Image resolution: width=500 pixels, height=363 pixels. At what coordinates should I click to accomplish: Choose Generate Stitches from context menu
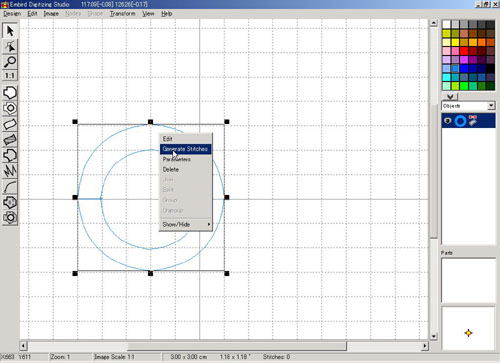tap(186, 149)
